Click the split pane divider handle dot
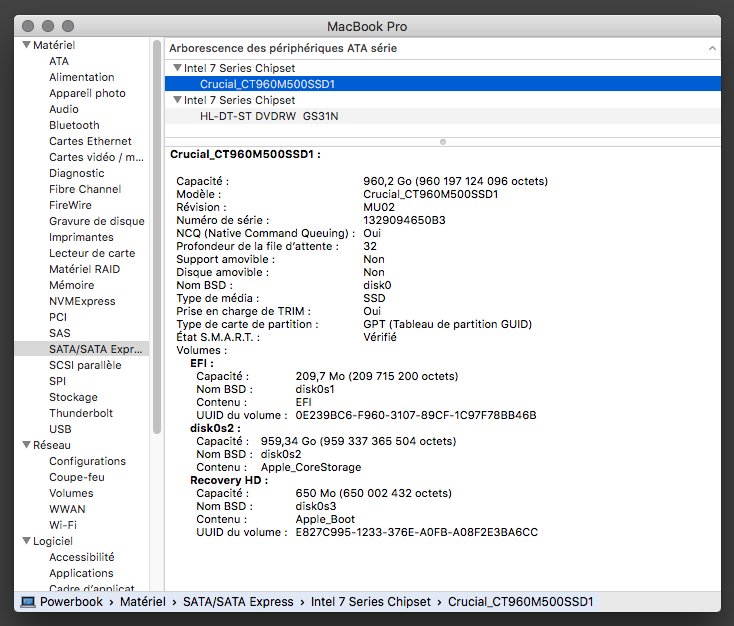Viewport: 734px width, 626px height. click(443, 142)
